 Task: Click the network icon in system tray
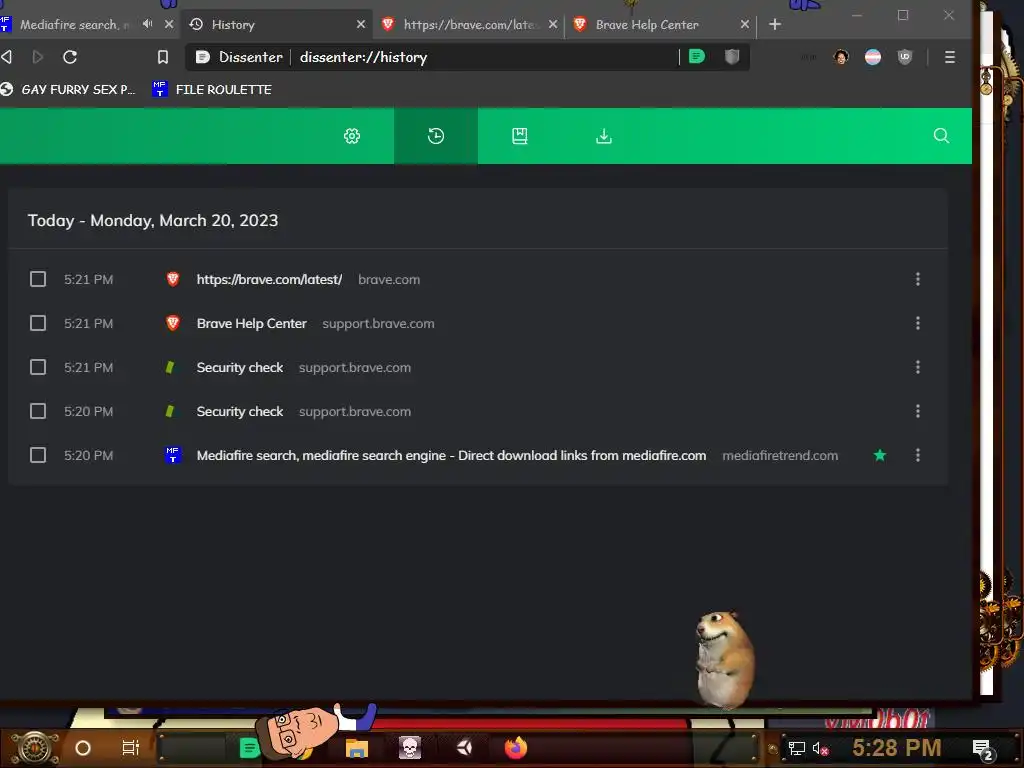tap(796, 748)
